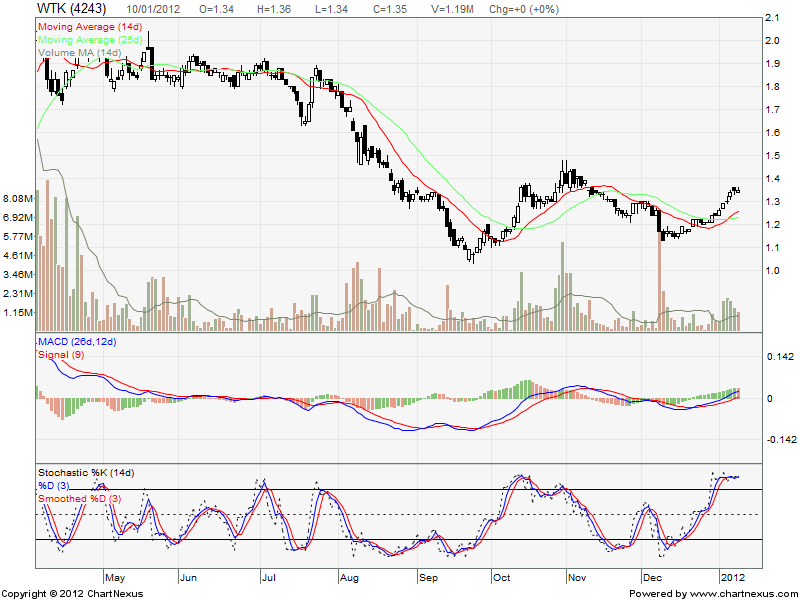Screen dimensions: 800x600
Task: Click the 2012 marker on the time axis
Action: [x=733, y=578]
